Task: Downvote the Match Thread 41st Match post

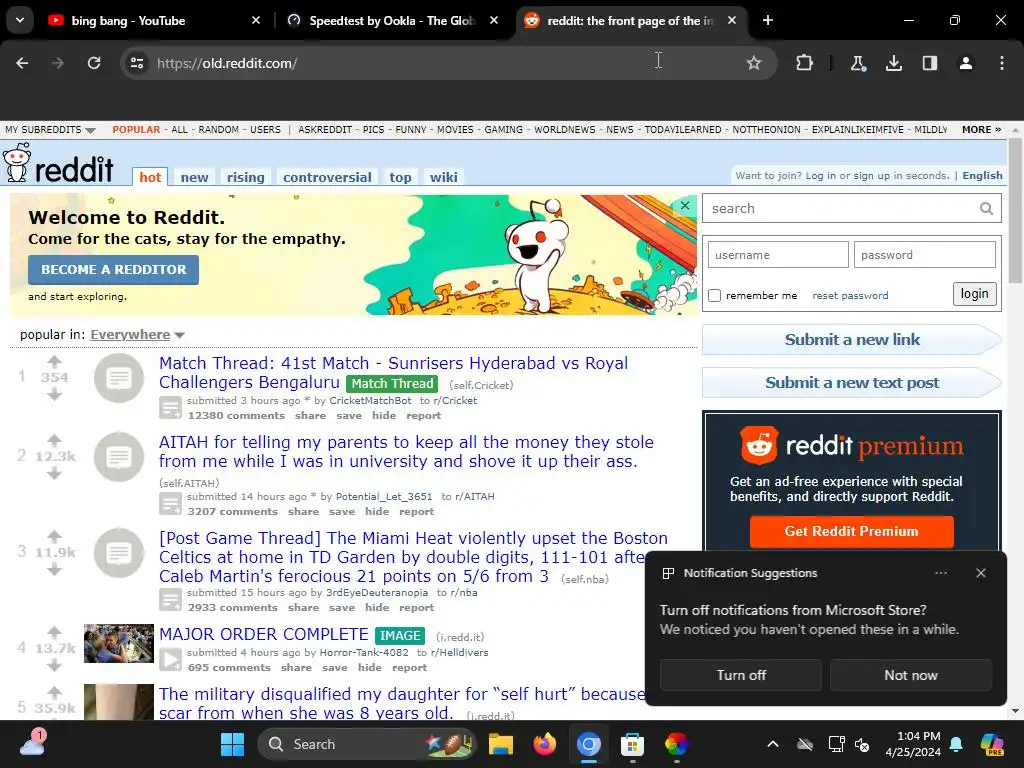Action: 54,394
